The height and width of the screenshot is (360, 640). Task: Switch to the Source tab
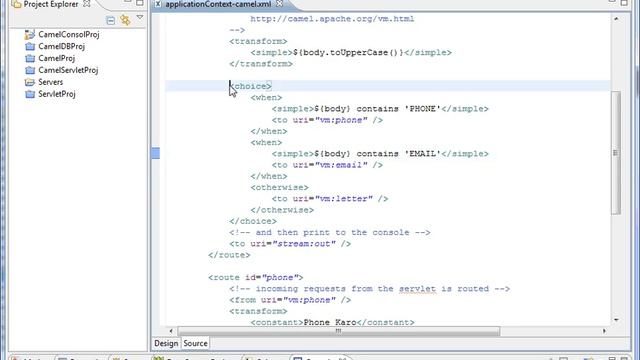click(195, 343)
